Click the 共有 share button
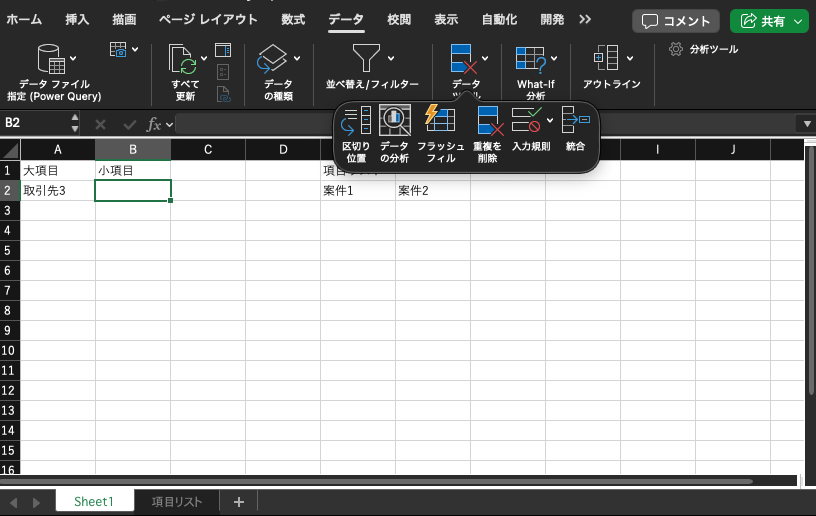This screenshot has height=516, width=816. point(769,21)
